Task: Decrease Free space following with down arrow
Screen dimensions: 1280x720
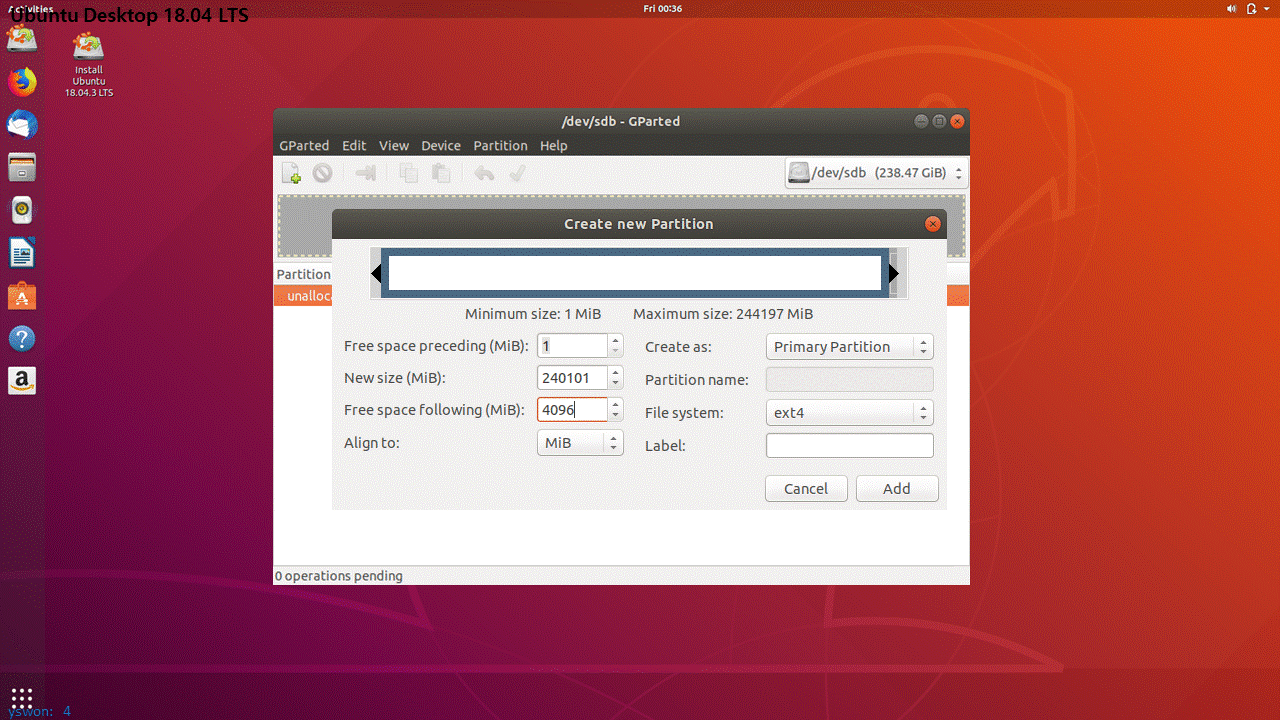Action: pyautogui.click(x=616, y=416)
